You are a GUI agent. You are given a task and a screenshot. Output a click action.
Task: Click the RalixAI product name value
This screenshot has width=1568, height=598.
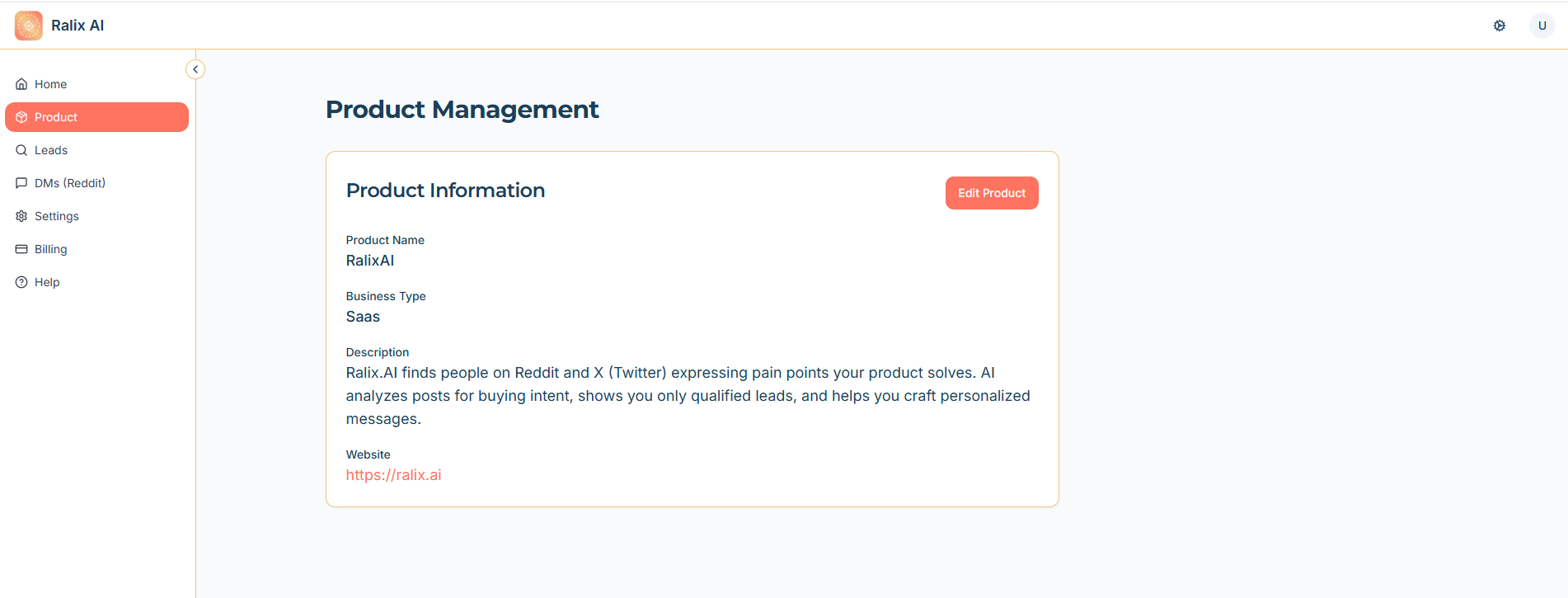click(x=370, y=261)
